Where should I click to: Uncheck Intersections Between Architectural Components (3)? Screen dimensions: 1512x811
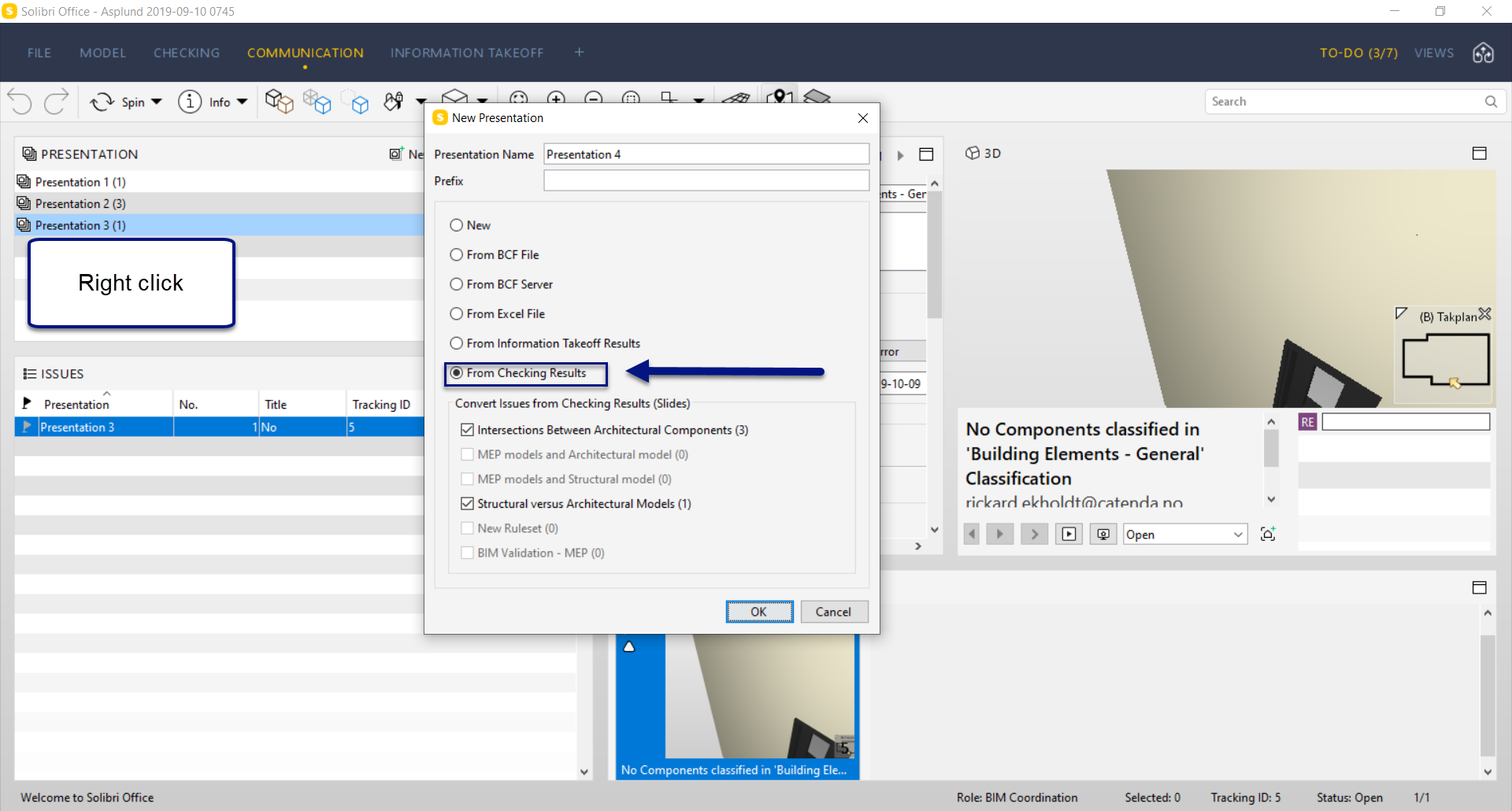coord(467,430)
